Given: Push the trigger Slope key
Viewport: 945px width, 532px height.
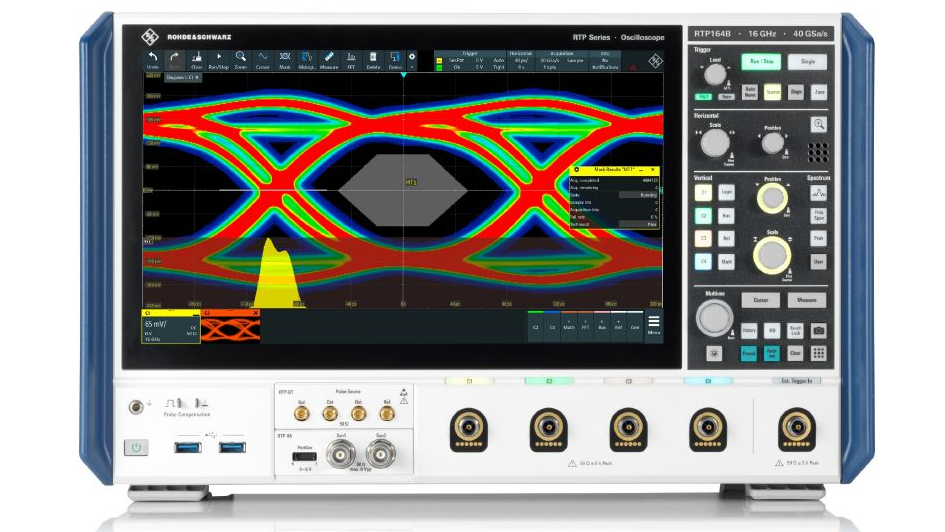Looking at the screenshot, I should [796, 92].
